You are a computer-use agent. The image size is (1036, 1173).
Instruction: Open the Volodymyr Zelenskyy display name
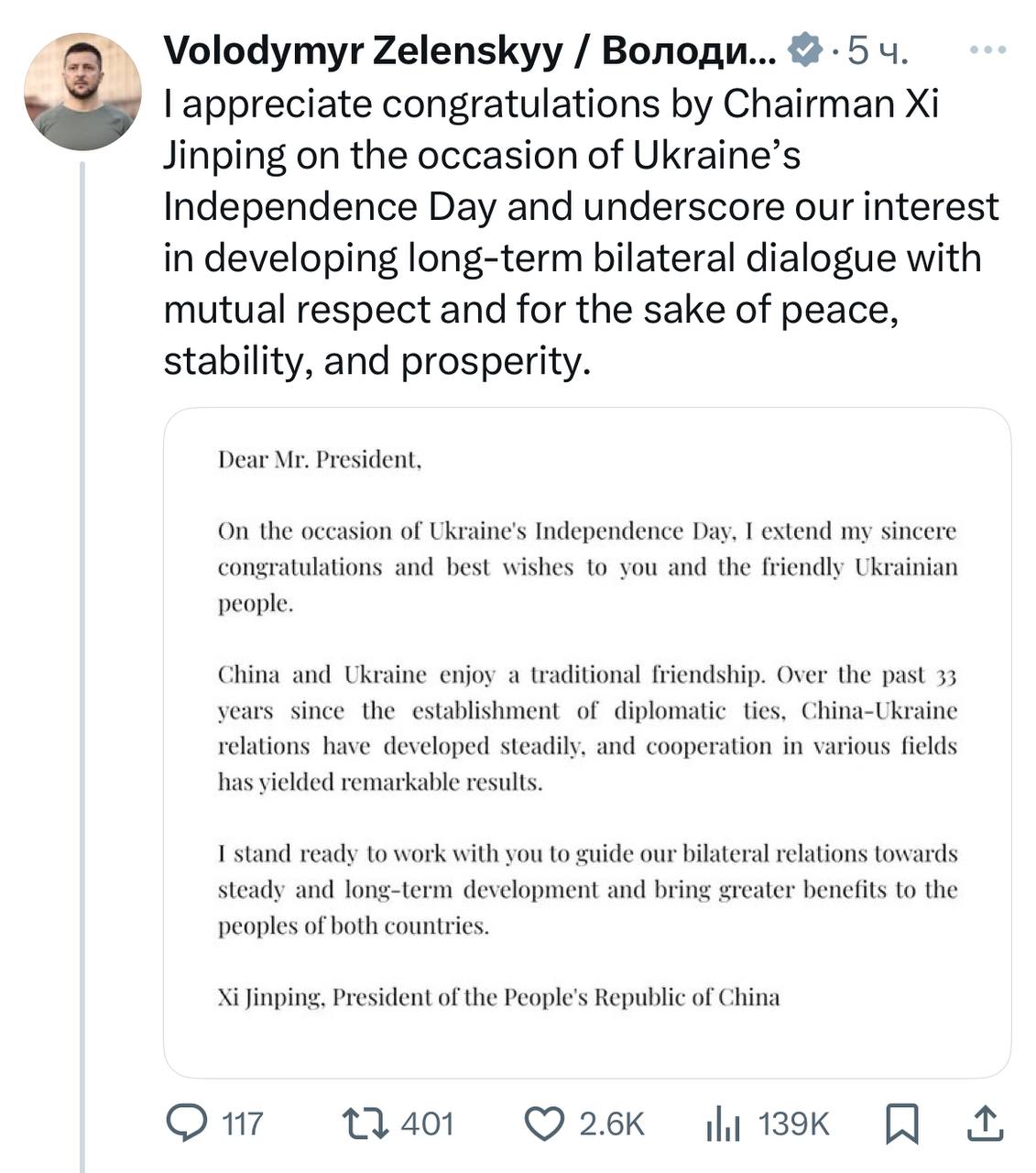469,51
